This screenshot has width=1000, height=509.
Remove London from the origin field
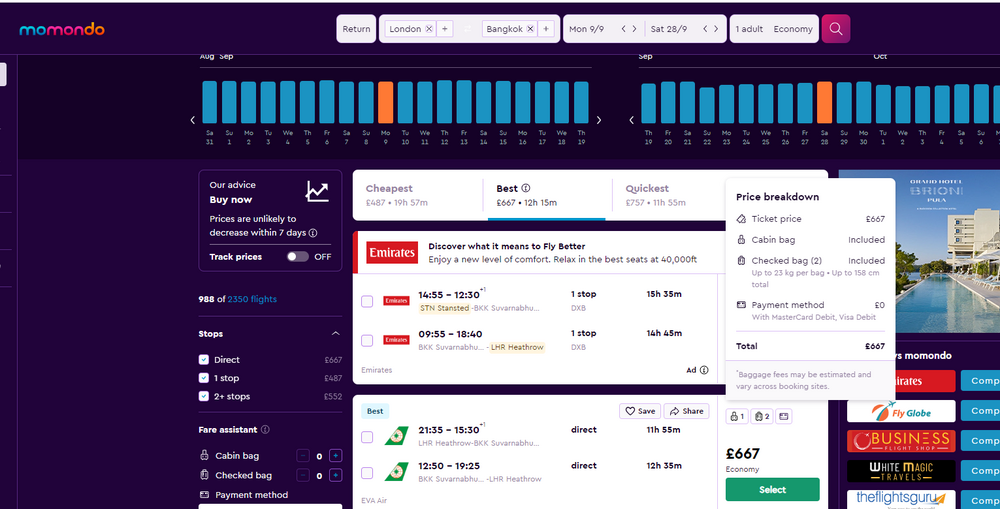click(429, 29)
